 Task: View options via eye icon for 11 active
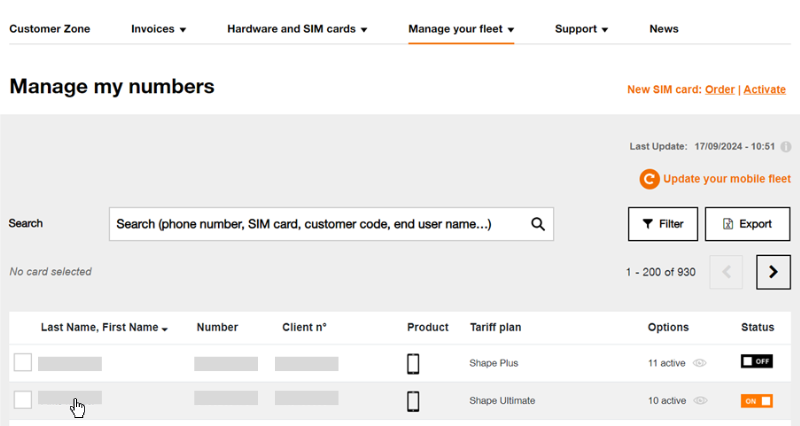[699, 363]
